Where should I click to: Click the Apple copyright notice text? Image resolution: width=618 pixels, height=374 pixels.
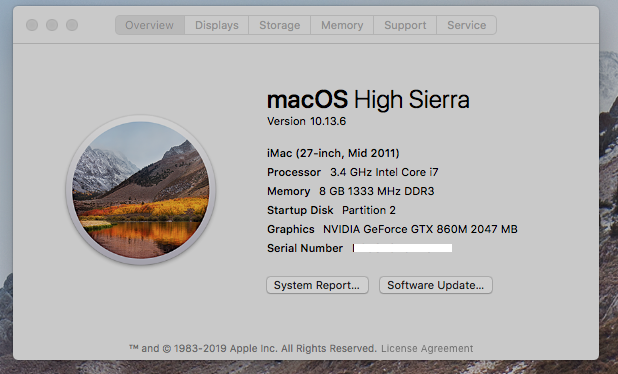(253, 348)
